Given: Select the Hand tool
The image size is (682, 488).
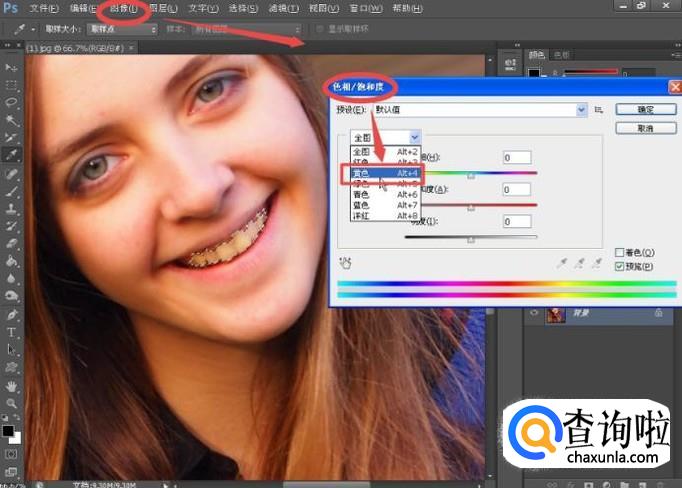Looking at the screenshot, I should coord(12,385).
